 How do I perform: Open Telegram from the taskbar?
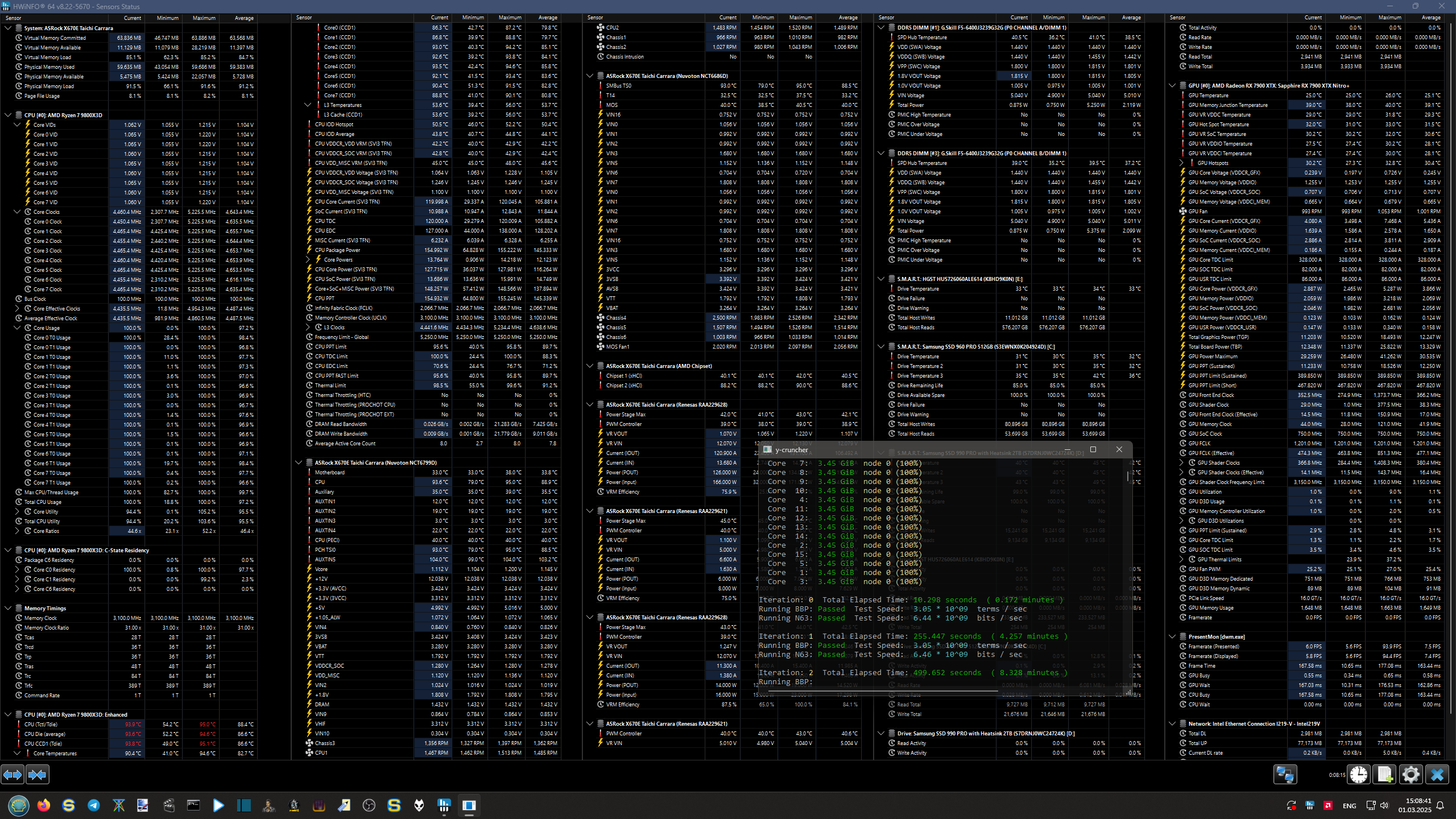[x=94, y=805]
